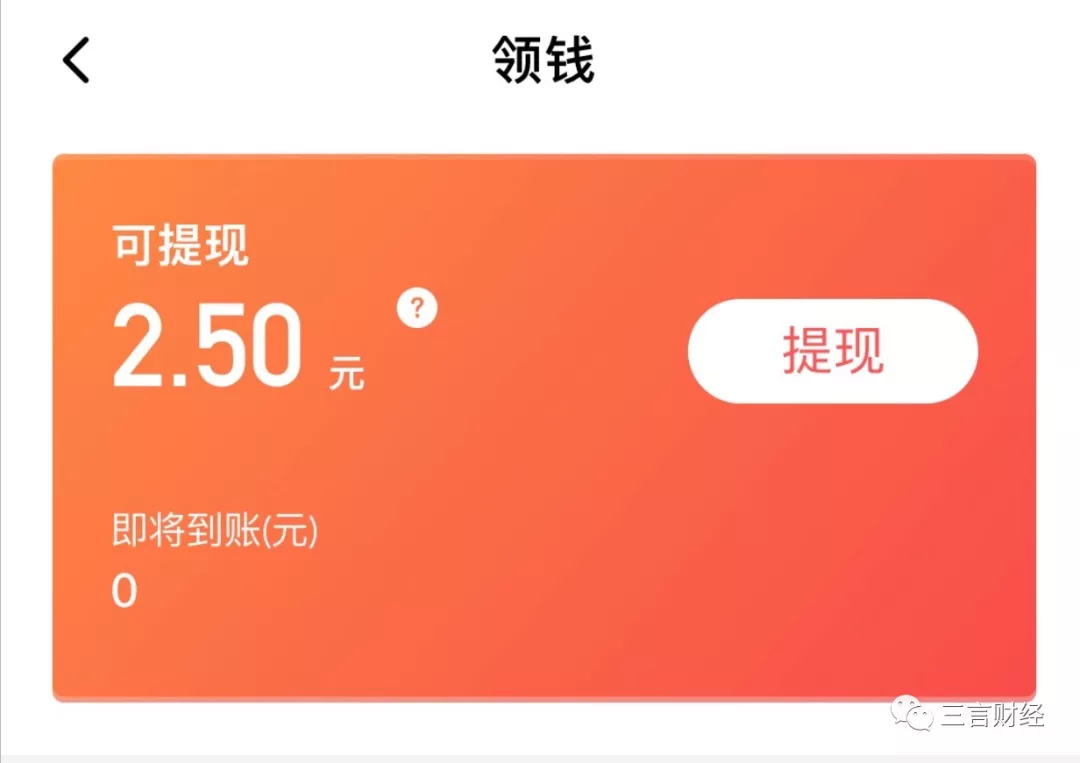Go back using the top-left arrow
The width and height of the screenshot is (1080, 763).
click(x=76, y=61)
